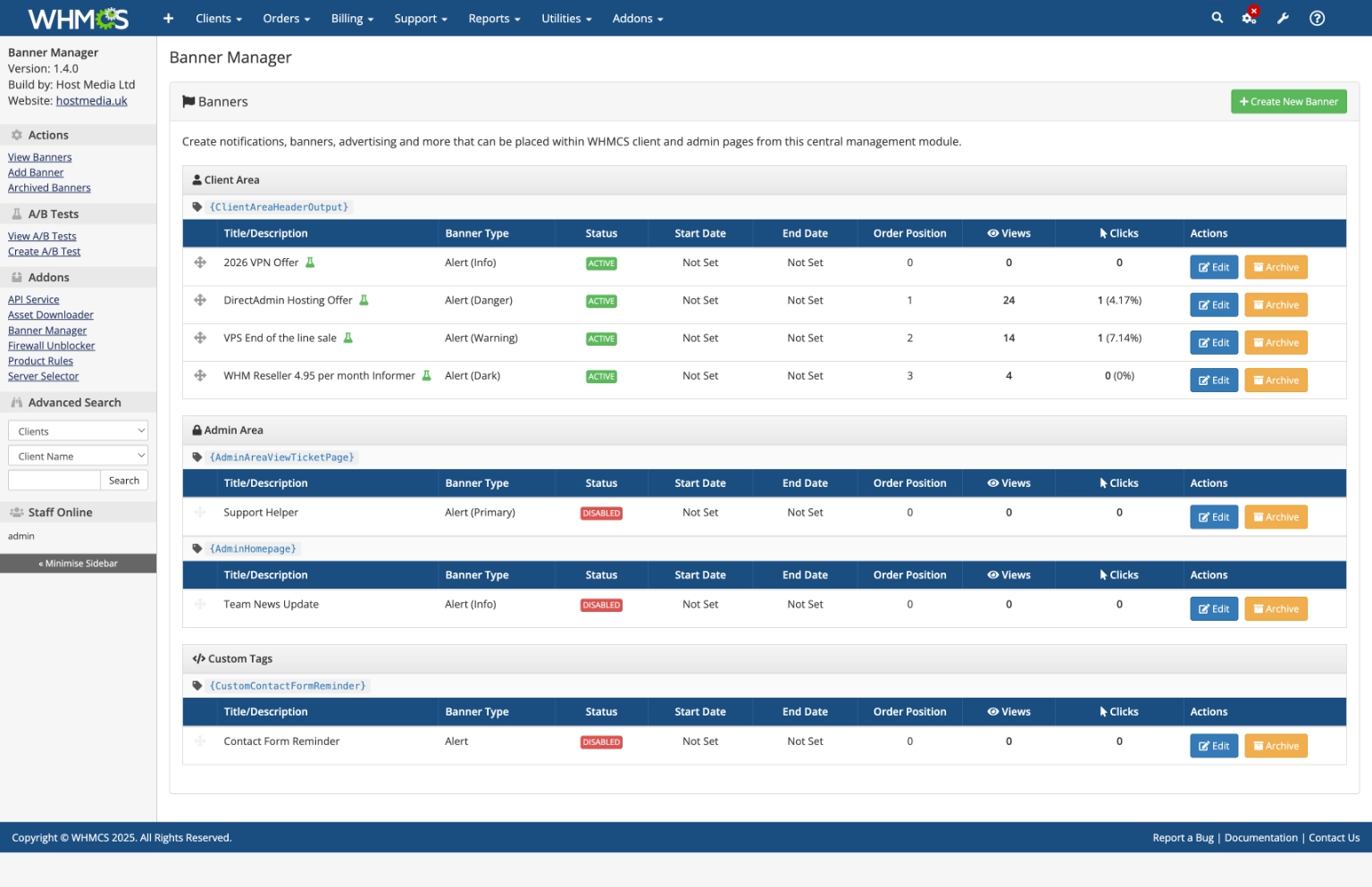The image size is (1372, 887).
Task: Click the plus shortcut icon beside WHMCS logo
Action: pos(168,18)
